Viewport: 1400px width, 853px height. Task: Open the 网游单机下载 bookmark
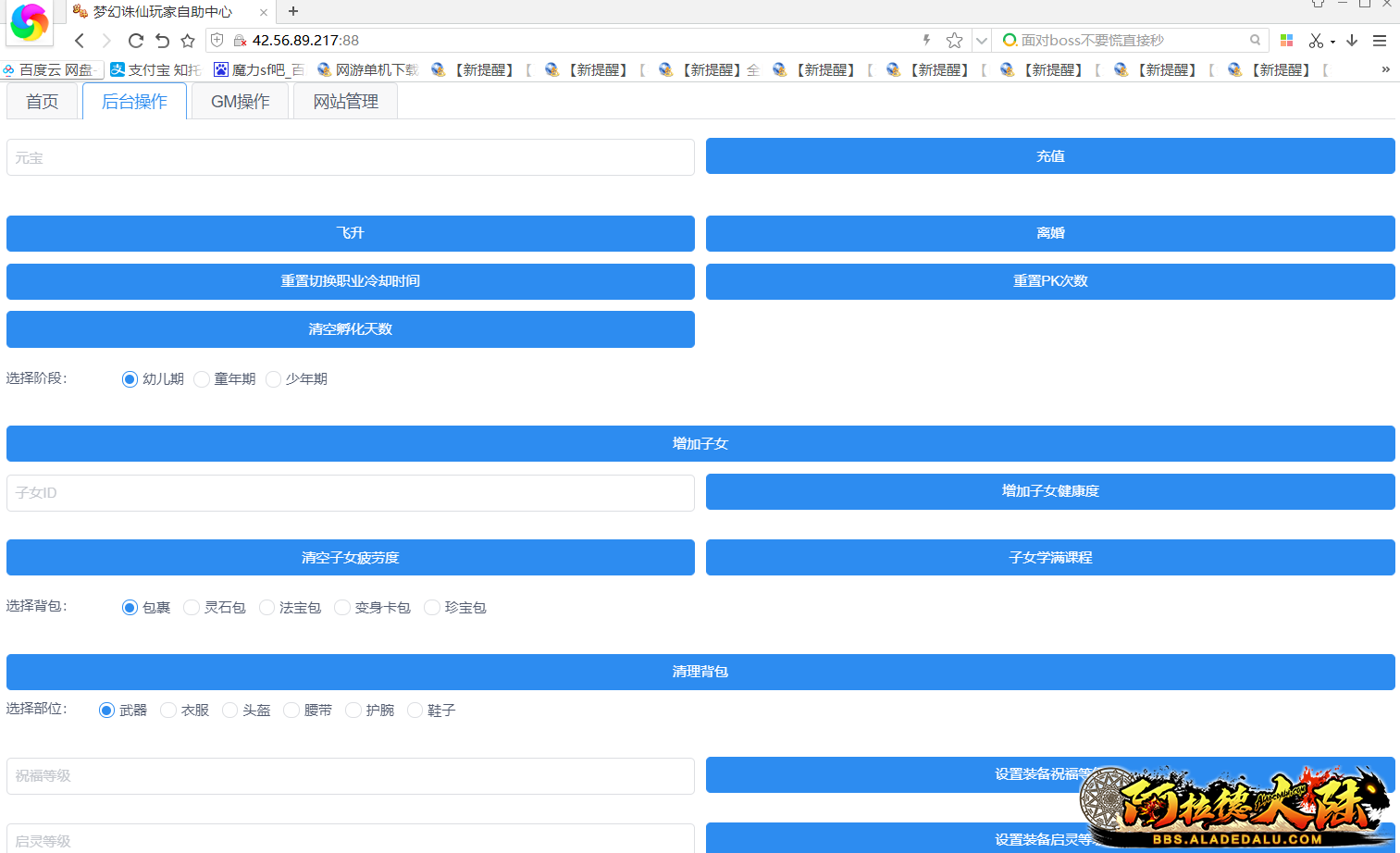pos(368,69)
